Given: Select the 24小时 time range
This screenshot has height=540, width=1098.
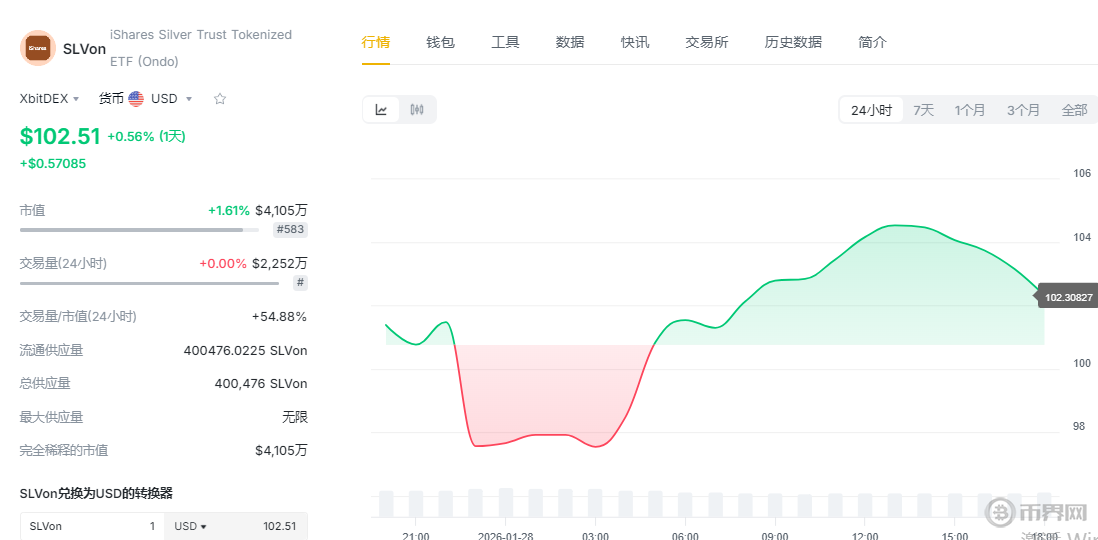Looking at the screenshot, I should pos(871,110).
